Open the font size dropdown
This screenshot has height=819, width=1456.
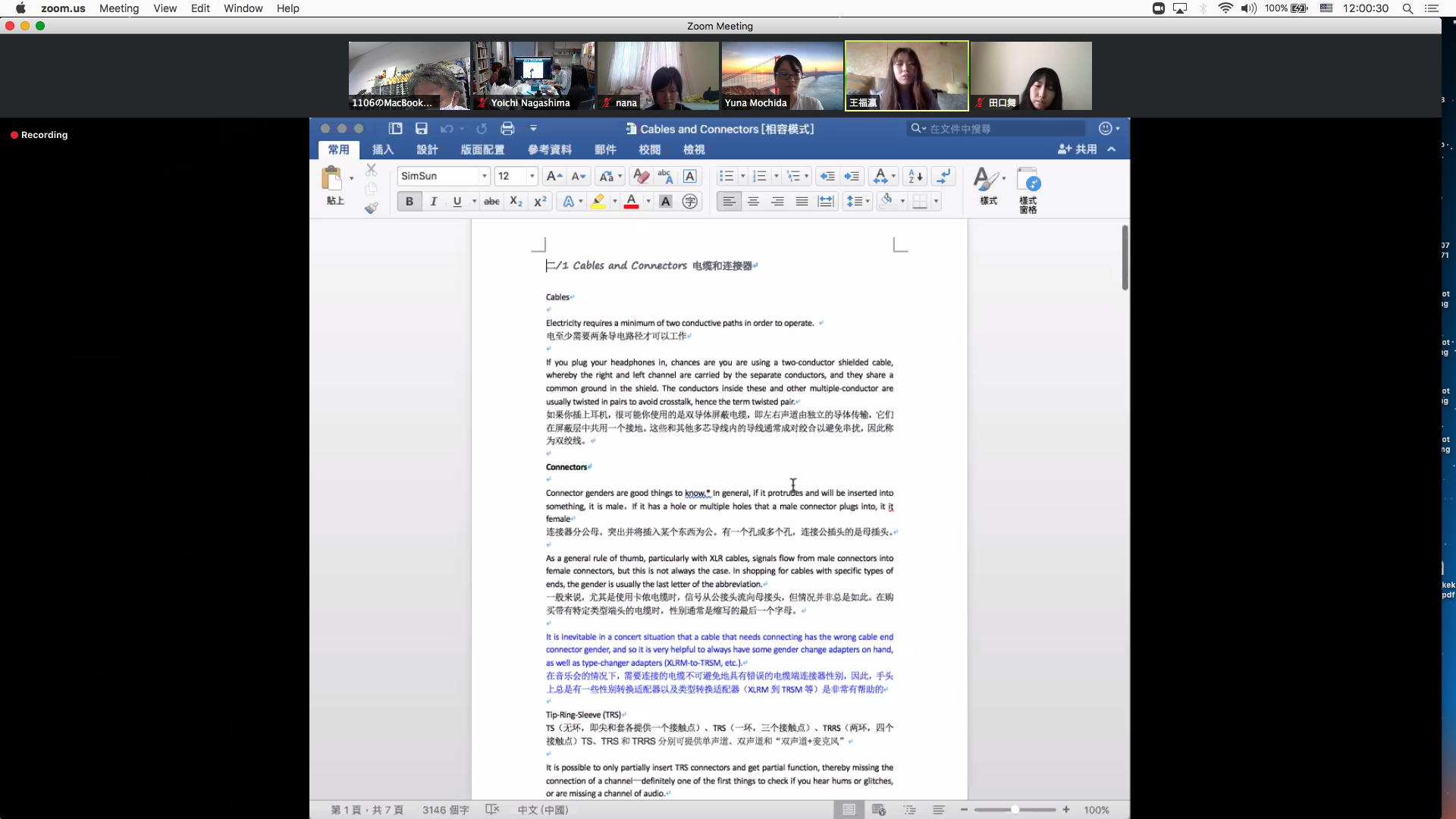click(x=532, y=176)
